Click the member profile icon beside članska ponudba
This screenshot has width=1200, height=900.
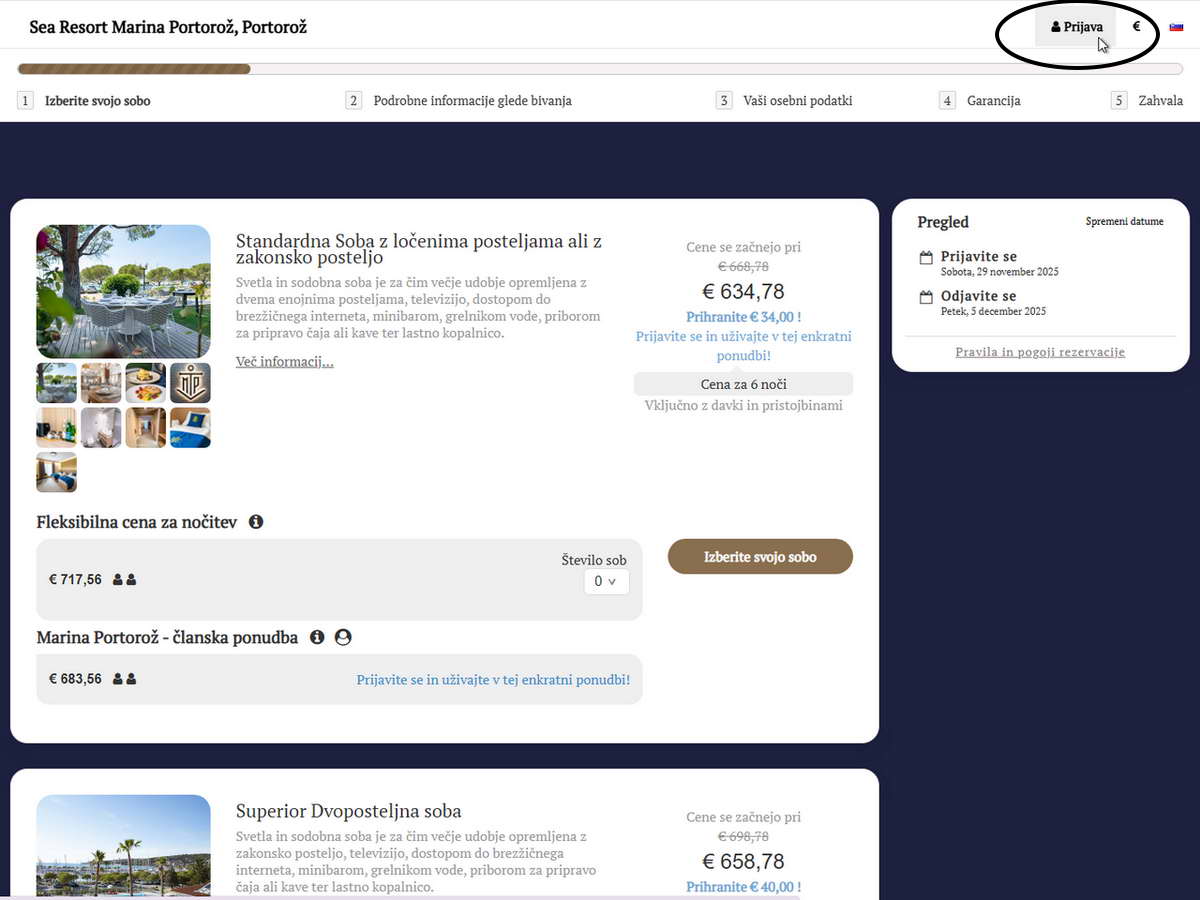(x=343, y=637)
